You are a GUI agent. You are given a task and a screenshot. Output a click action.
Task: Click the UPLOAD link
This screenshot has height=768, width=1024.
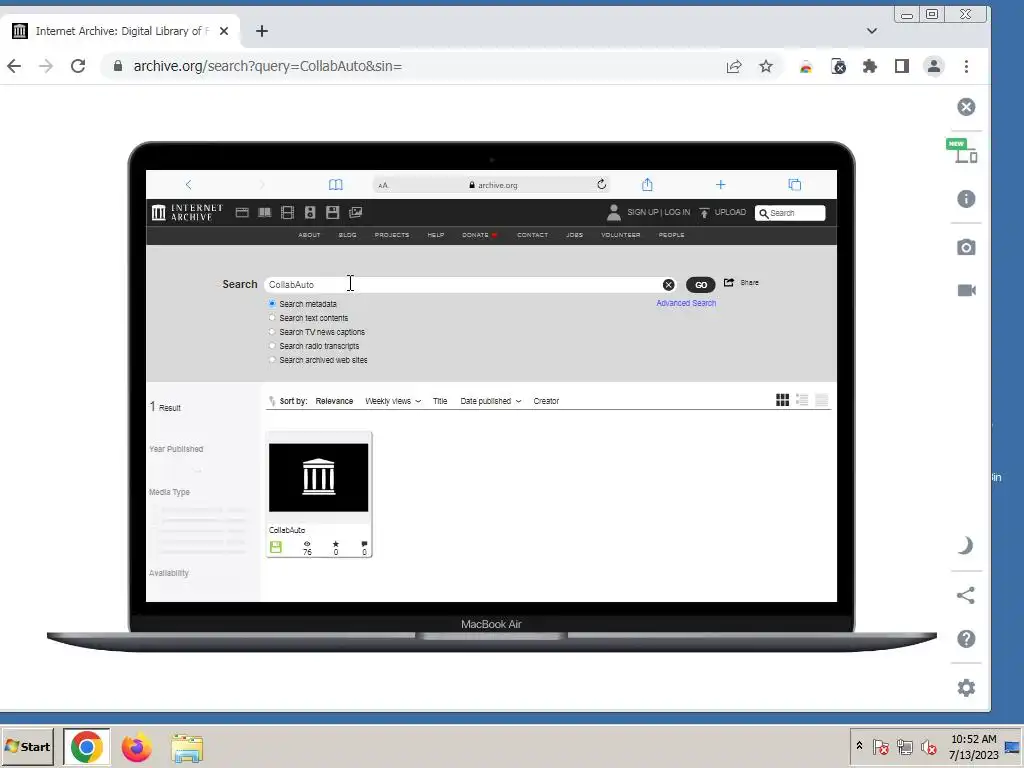[722, 212]
